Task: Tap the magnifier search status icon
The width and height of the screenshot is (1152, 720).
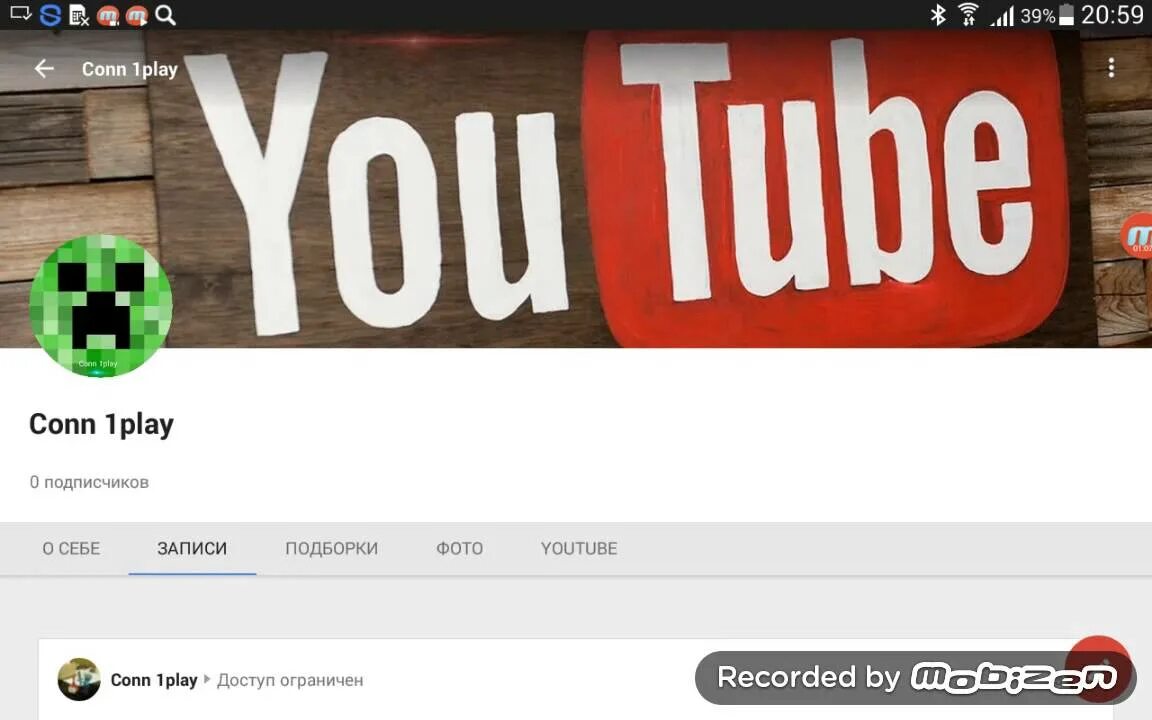Action: pos(165,15)
